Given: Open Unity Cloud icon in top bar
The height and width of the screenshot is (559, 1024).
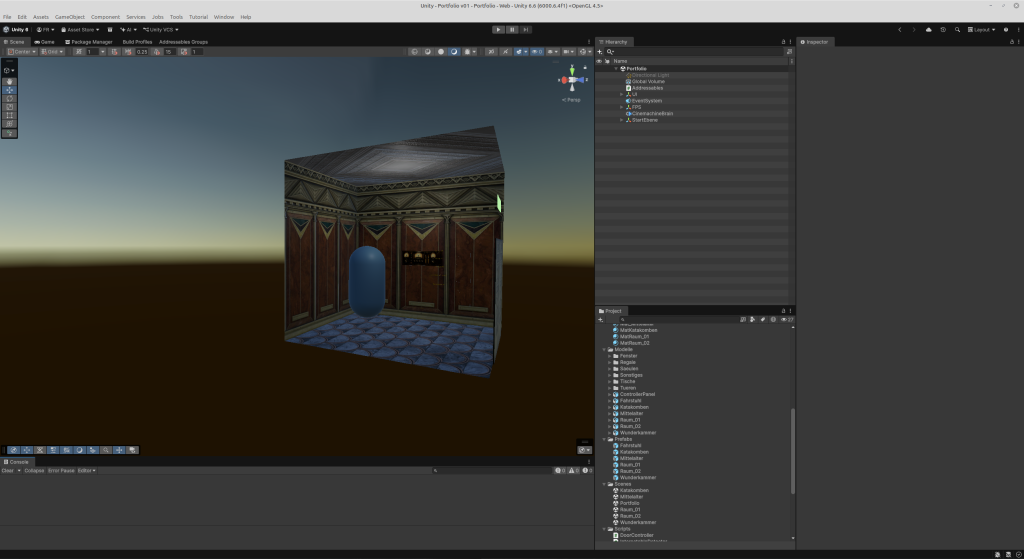Looking at the screenshot, I should pyautogui.click(x=929, y=29).
